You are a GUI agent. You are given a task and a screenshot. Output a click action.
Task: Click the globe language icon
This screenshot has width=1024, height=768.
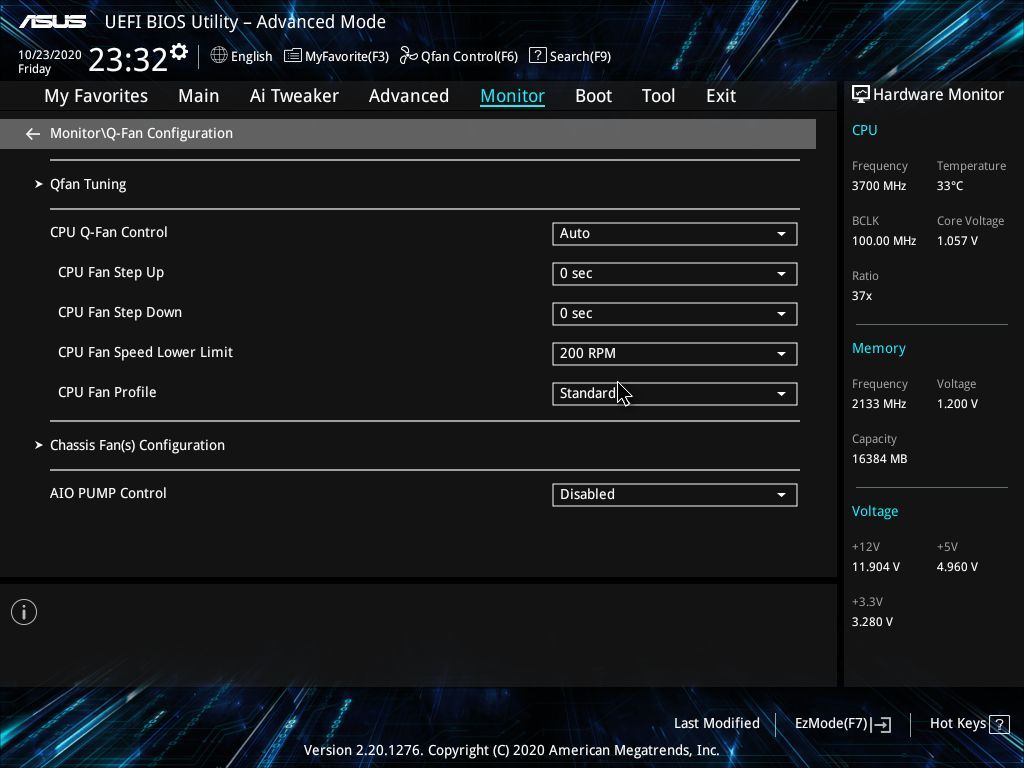pyautogui.click(x=219, y=56)
